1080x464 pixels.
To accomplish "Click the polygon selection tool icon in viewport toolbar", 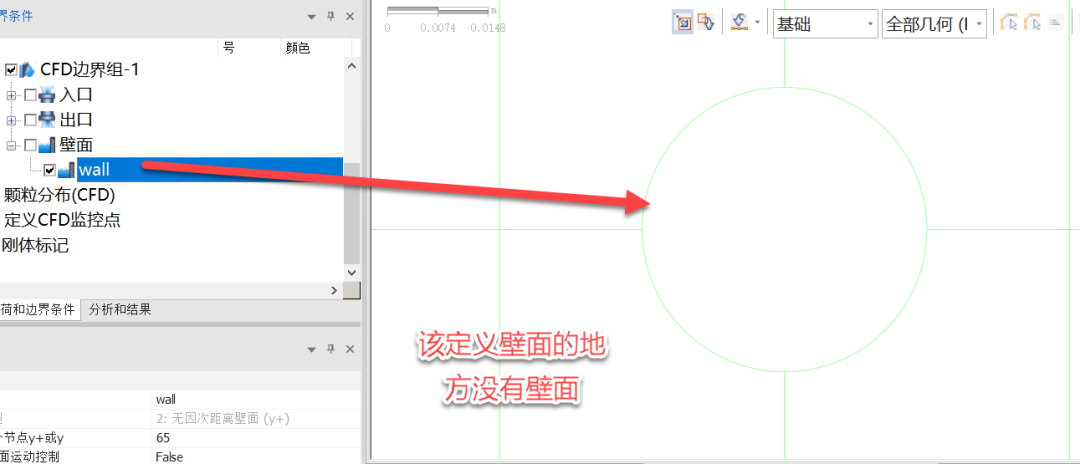I will coord(705,23).
